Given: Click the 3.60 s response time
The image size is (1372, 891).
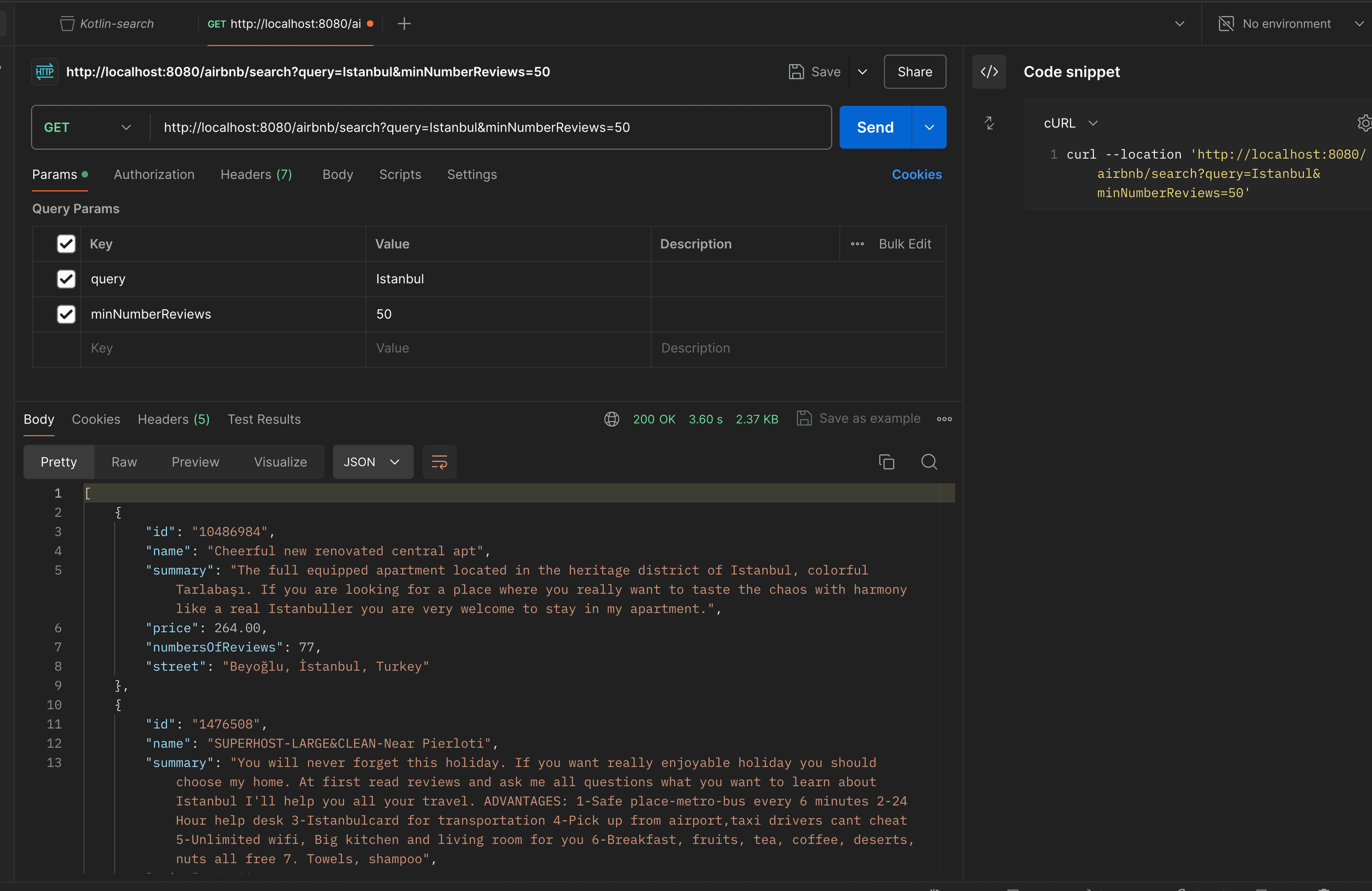Looking at the screenshot, I should click(x=706, y=419).
